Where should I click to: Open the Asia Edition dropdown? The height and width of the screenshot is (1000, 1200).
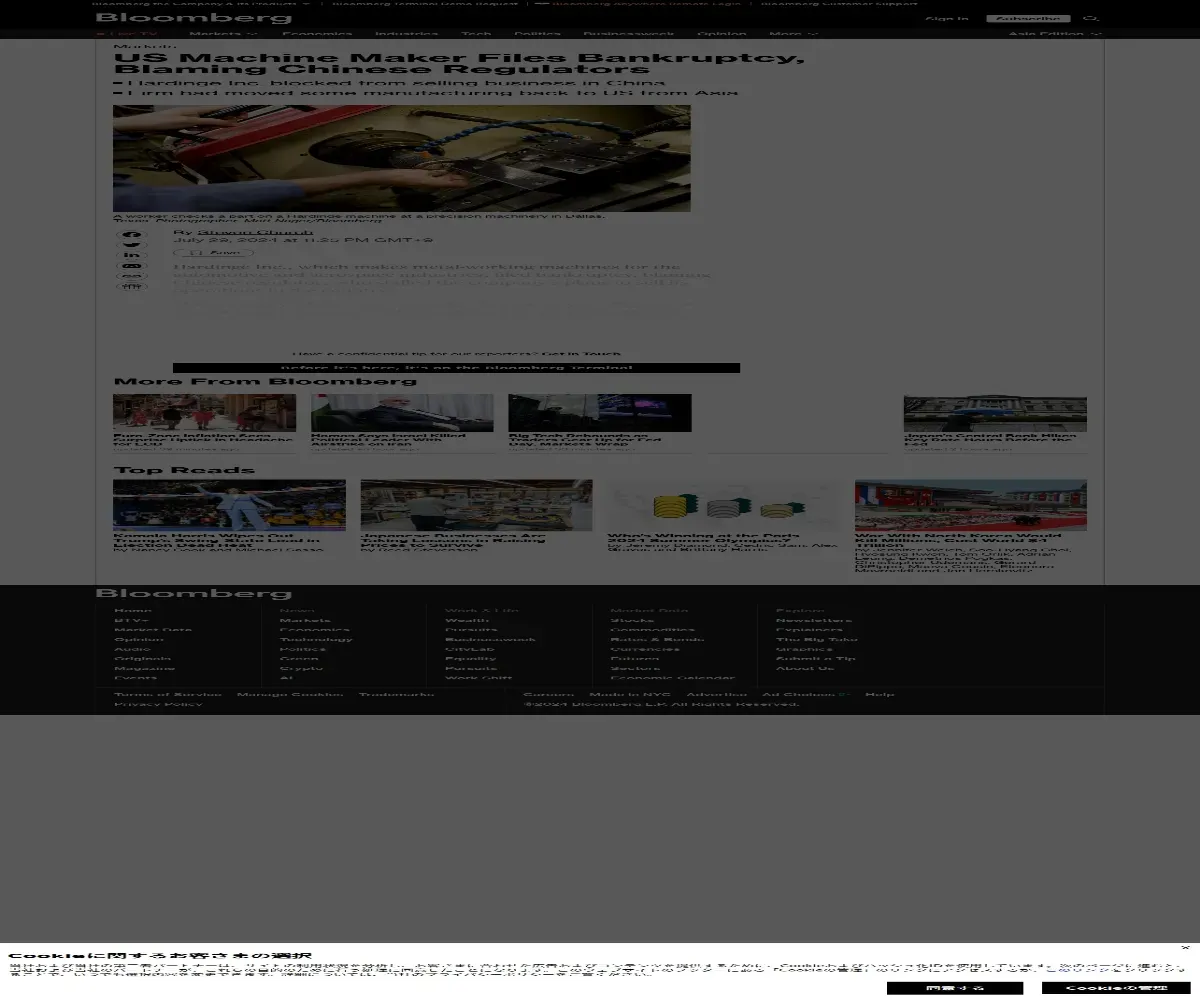[x=1055, y=34]
